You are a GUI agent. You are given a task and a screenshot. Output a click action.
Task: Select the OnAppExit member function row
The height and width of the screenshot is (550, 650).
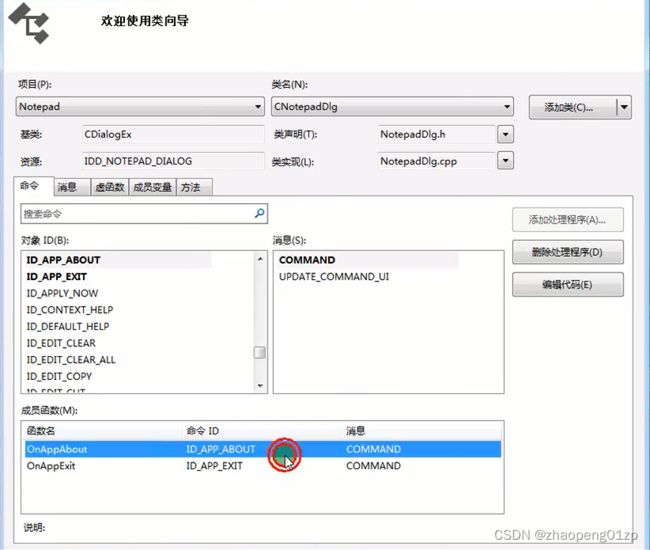tap(263, 466)
